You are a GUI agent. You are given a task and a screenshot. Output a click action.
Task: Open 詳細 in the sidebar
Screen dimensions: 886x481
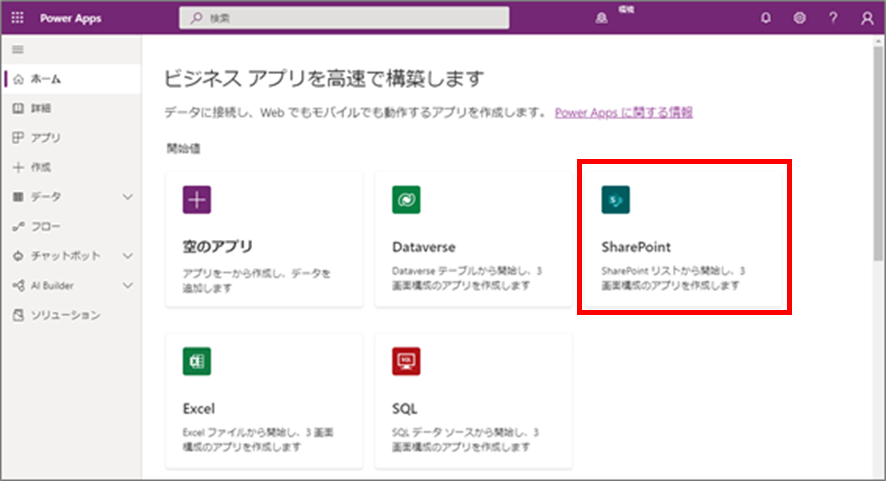[x=71, y=108]
